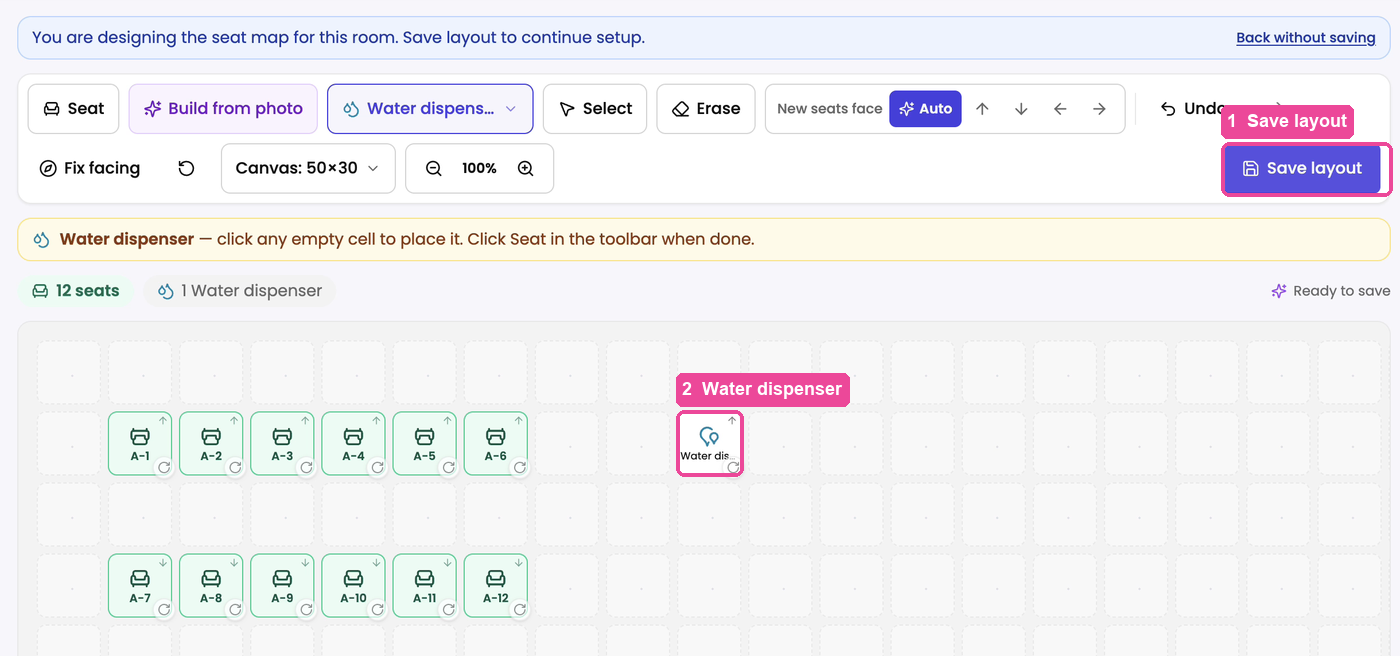Click the 100% zoom level

pyautogui.click(x=479, y=169)
